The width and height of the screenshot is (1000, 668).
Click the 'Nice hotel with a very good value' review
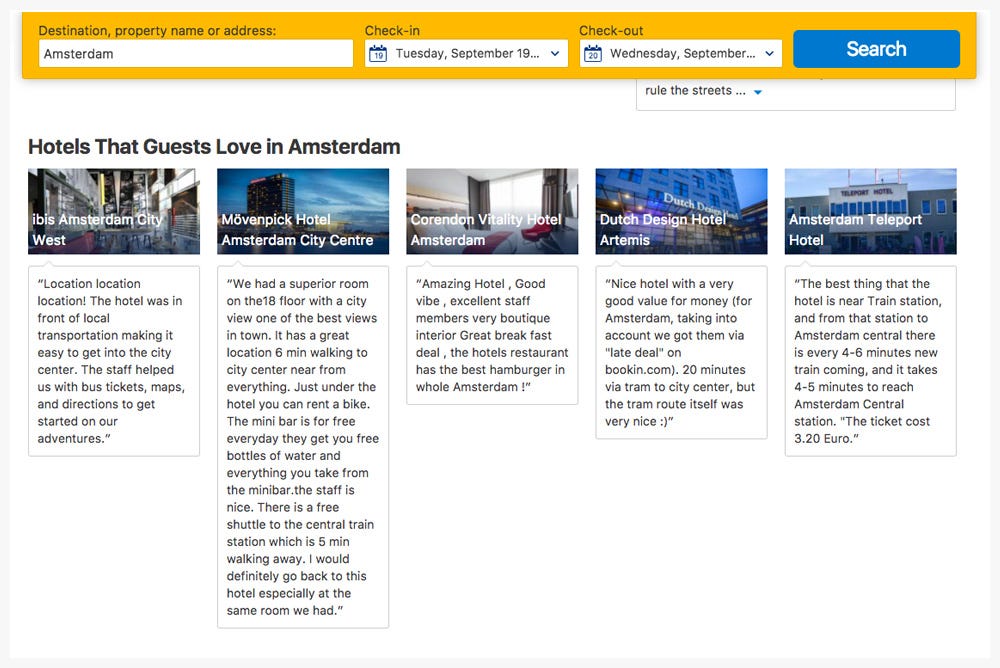click(681, 352)
